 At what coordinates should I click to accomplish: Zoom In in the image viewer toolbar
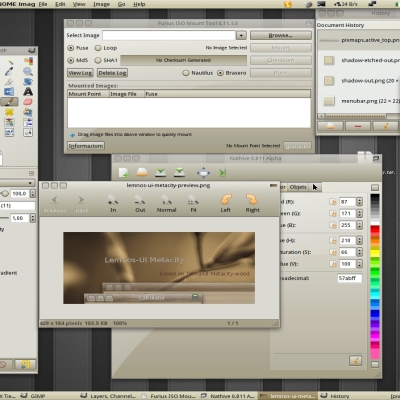click(x=113, y=203)
